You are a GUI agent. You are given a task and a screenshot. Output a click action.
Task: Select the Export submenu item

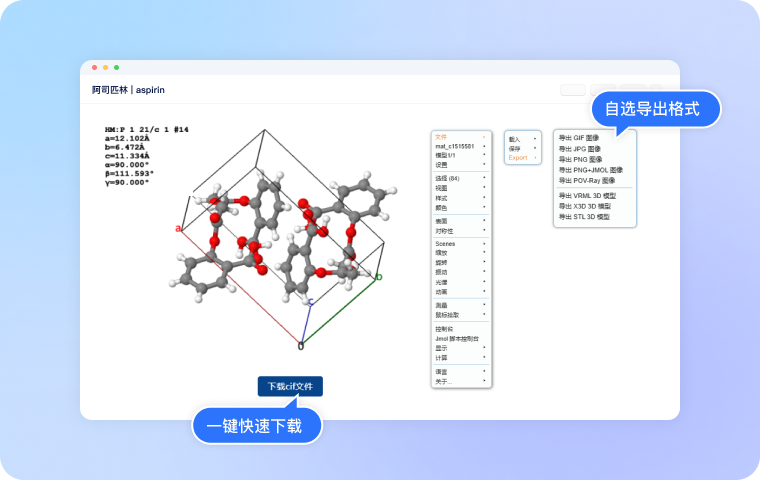pos(518,157)
